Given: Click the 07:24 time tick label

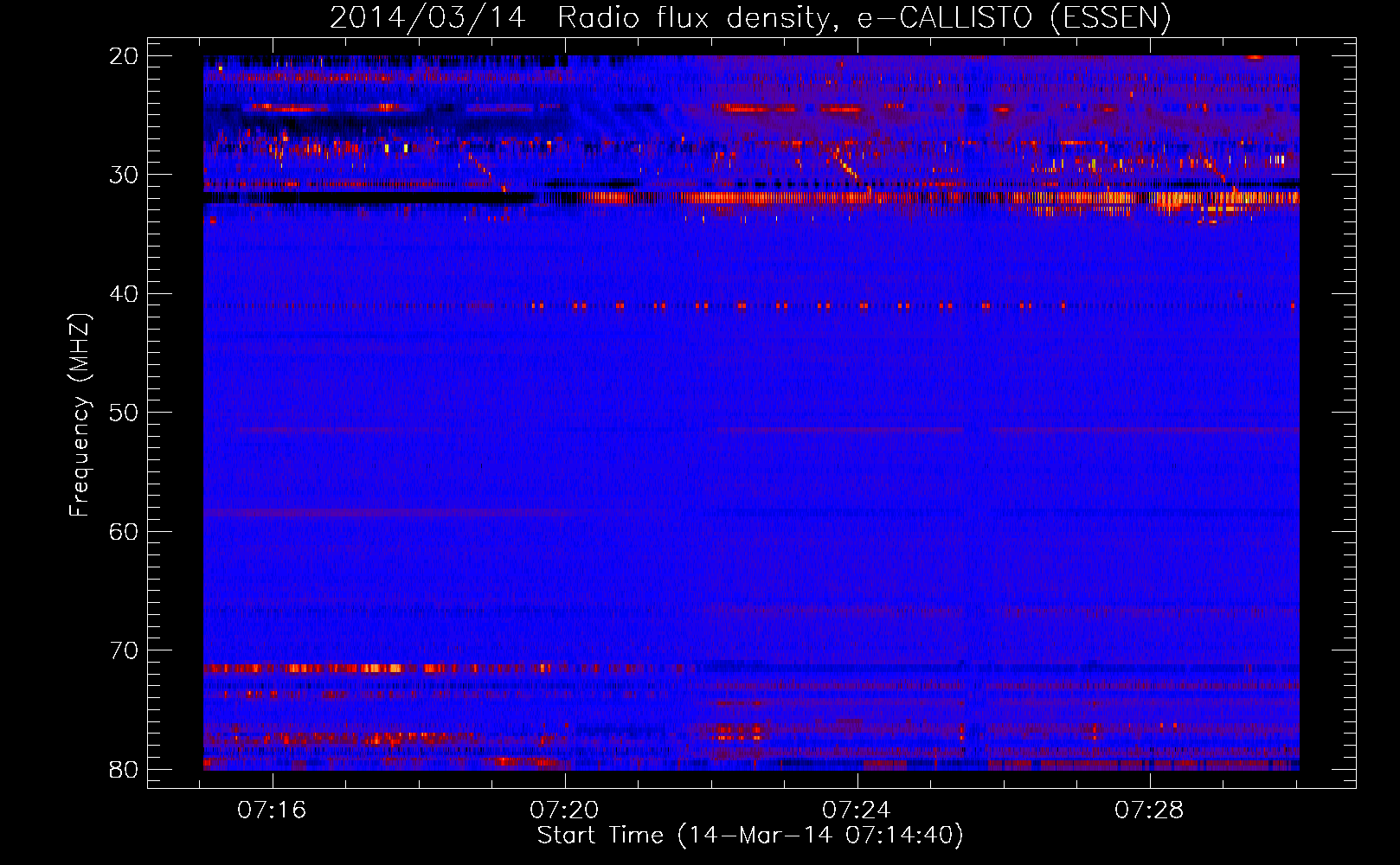Looking at the screenshot, I should 857,811.
